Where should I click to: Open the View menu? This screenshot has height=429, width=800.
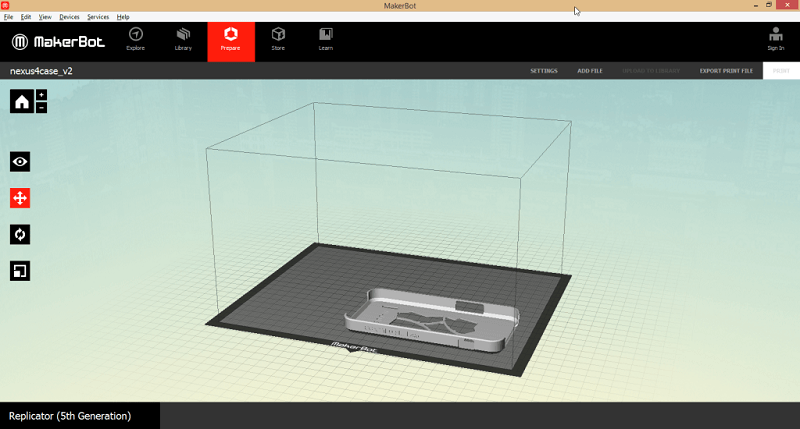point(45,17)
